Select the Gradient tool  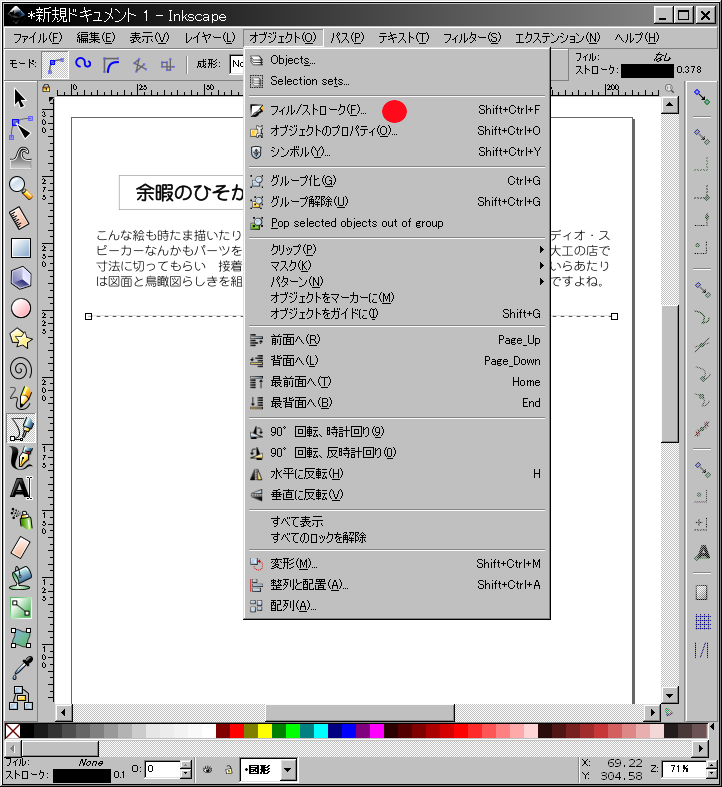[x=20, y=607]
